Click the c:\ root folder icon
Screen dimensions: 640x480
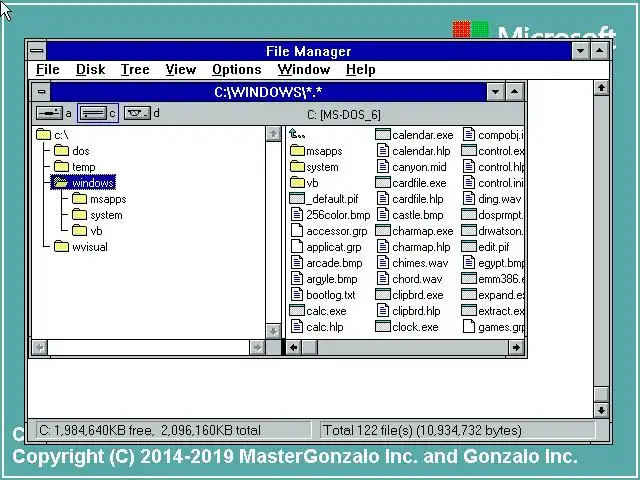pos(43,135)
